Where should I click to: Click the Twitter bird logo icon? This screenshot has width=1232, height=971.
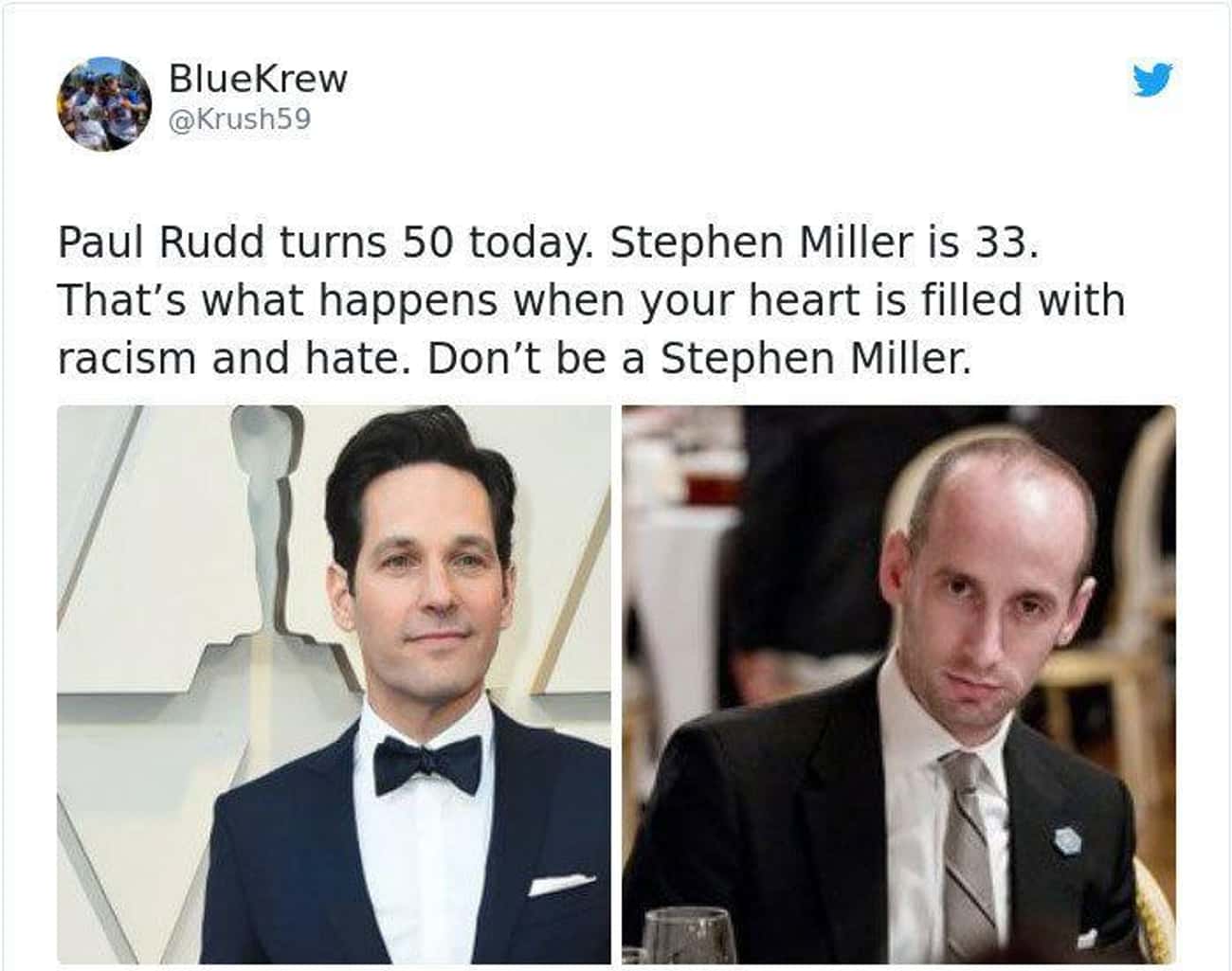[x=1152, y=80]
